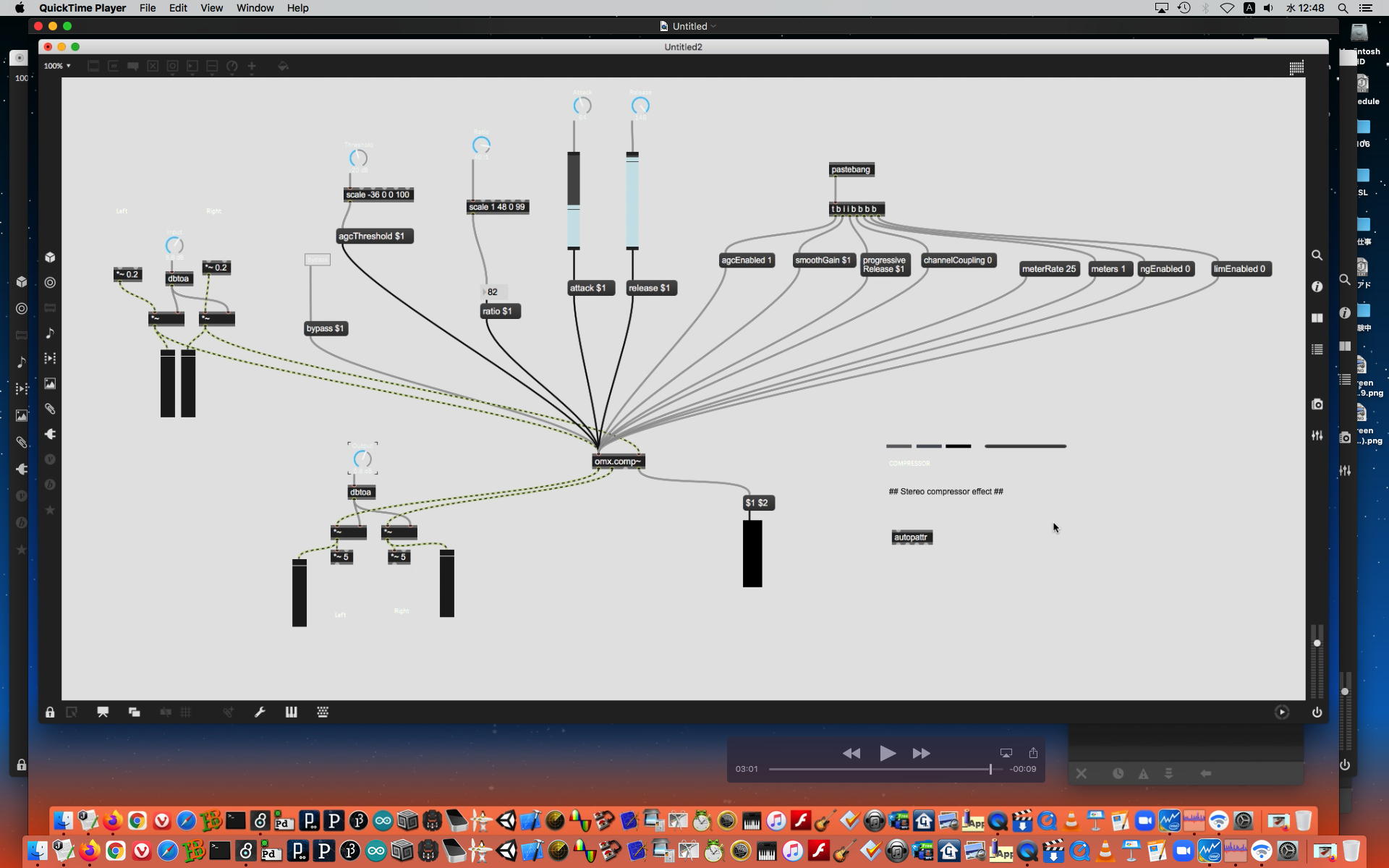The height and width of the screenshot is (868, 1389).
Task: Click the pastebang object
Action: coord(851,169)
